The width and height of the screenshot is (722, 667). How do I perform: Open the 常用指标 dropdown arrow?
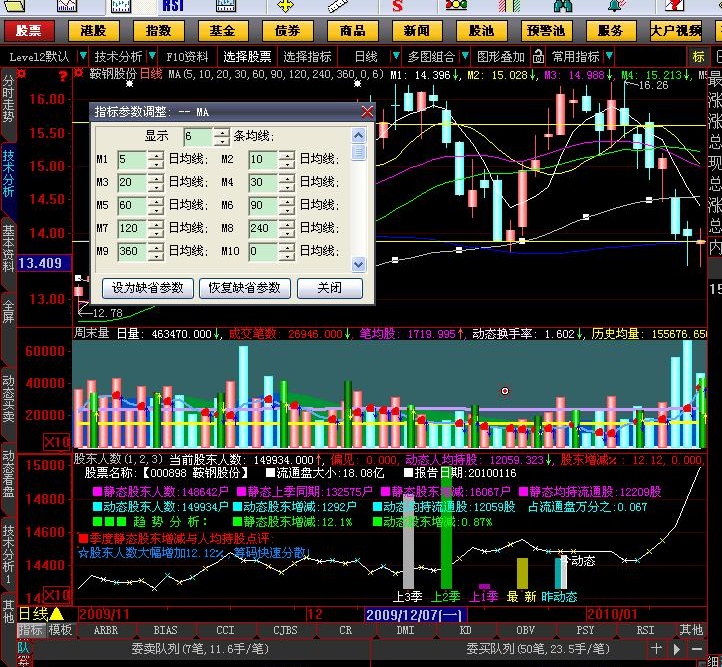pyautogui.click(x=609, y=56)
